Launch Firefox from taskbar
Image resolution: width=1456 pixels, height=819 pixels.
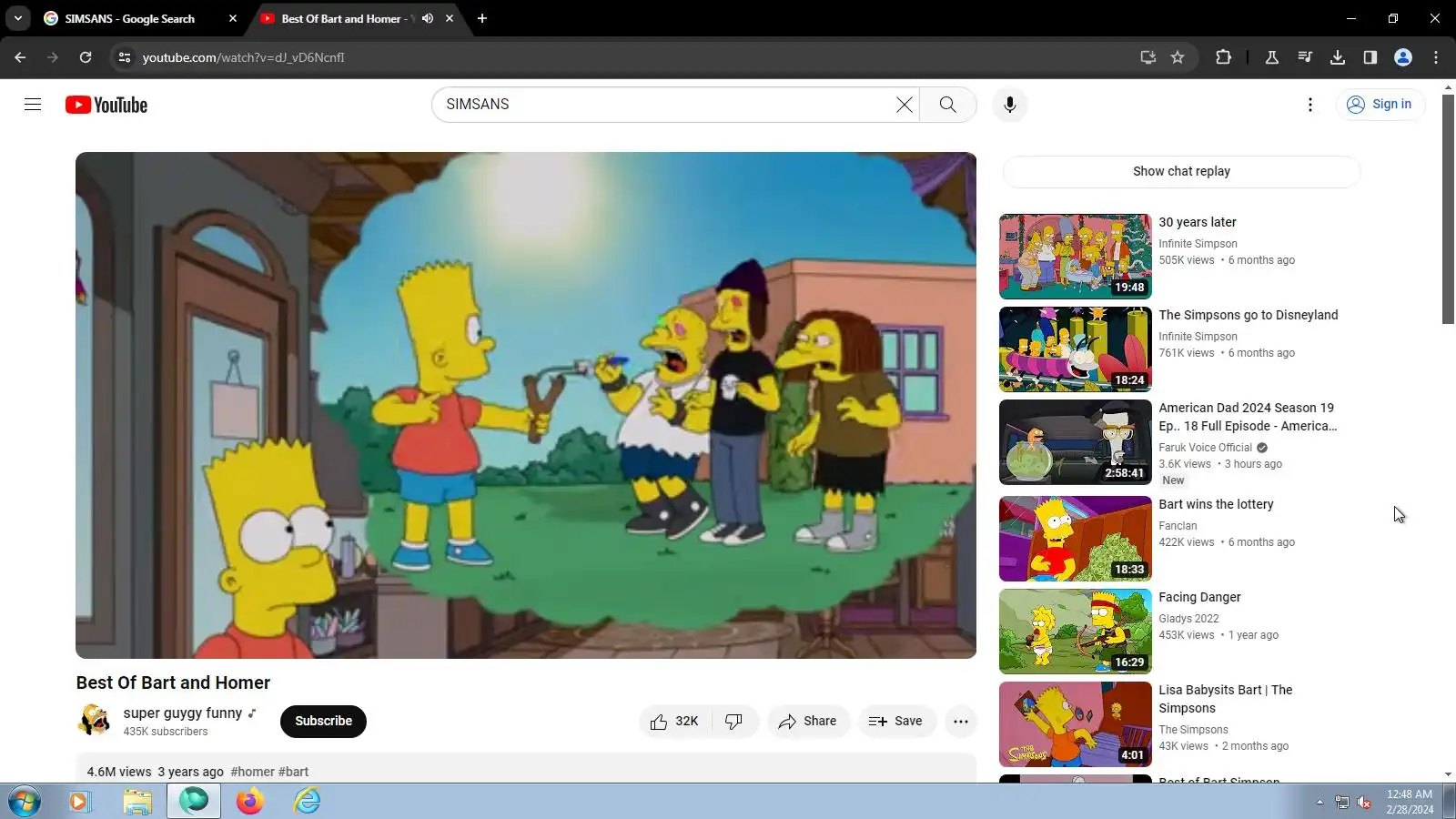(249, 802)
